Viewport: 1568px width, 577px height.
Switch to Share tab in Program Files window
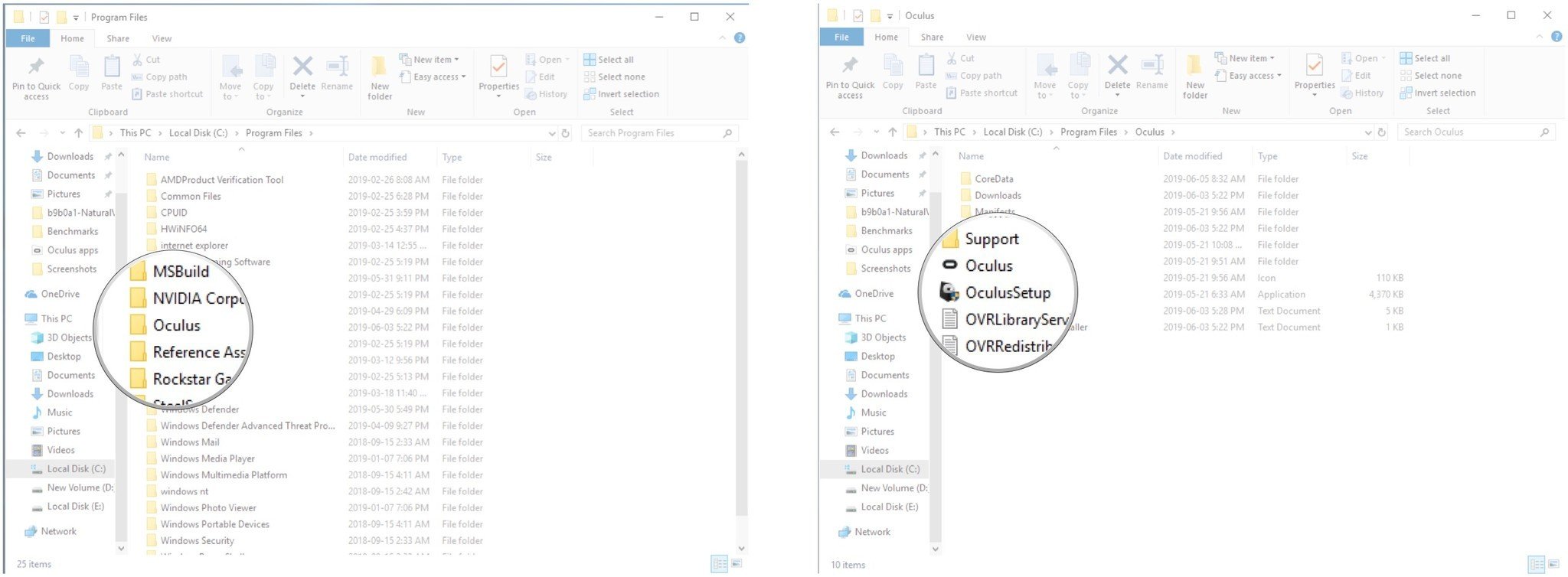pos(118,38)
